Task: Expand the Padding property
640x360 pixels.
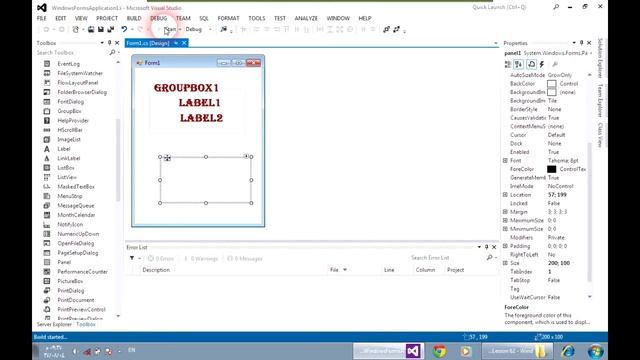Action: 505,246
